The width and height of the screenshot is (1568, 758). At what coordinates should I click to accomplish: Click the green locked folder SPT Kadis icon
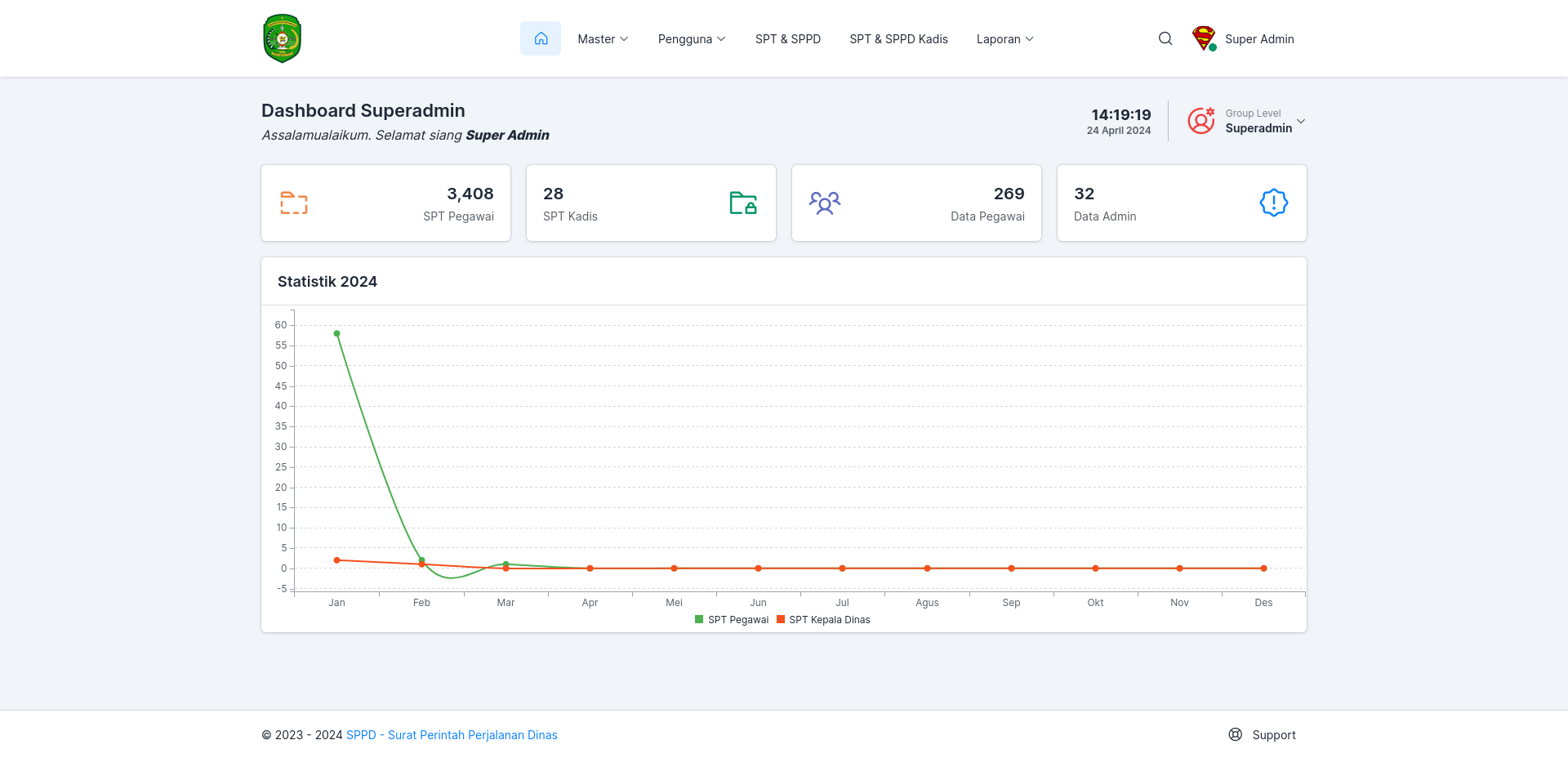pos(743,203)
